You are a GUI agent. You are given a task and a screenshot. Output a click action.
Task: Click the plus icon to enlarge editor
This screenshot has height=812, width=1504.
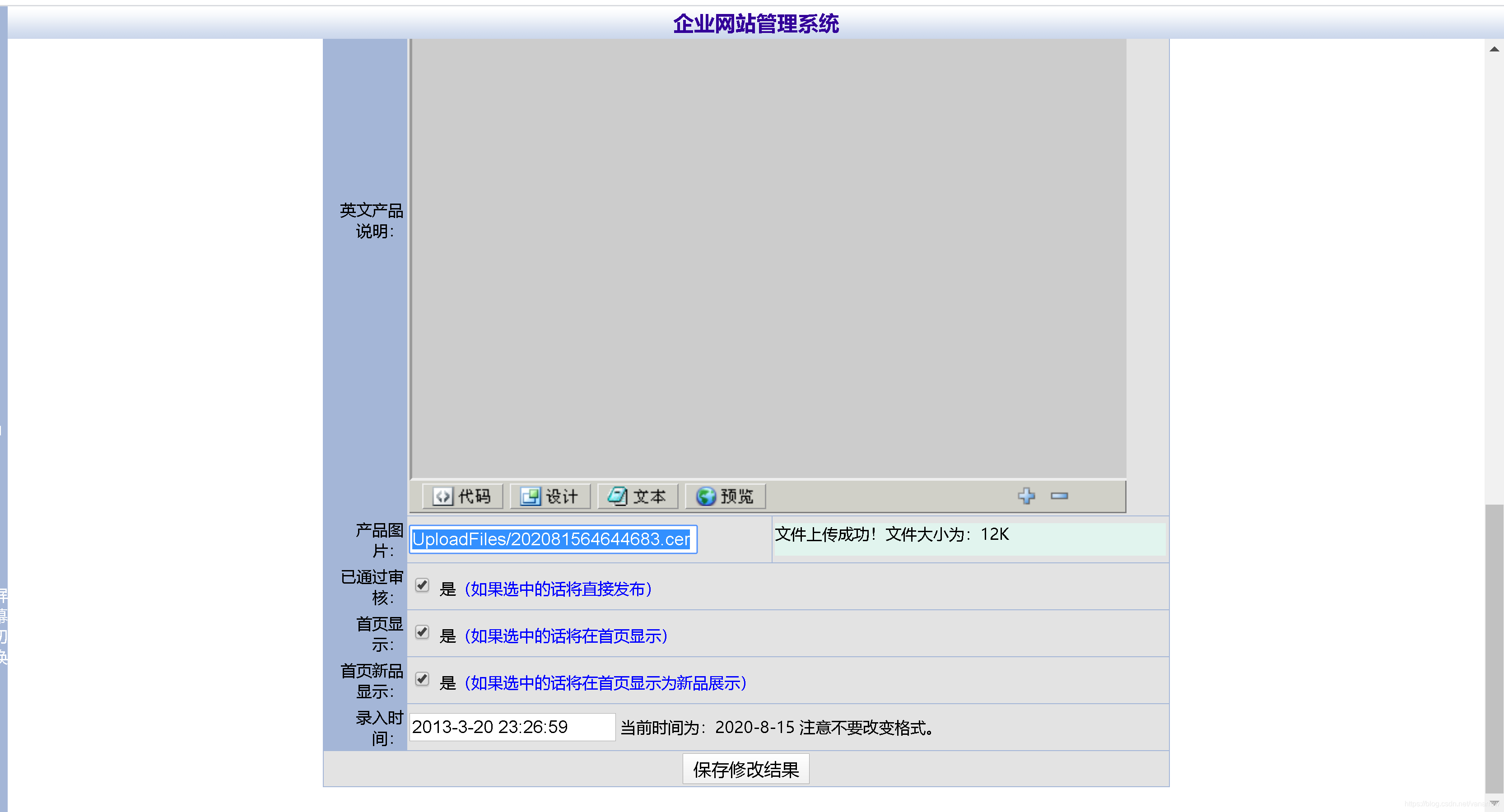[x=1026, y=496]
